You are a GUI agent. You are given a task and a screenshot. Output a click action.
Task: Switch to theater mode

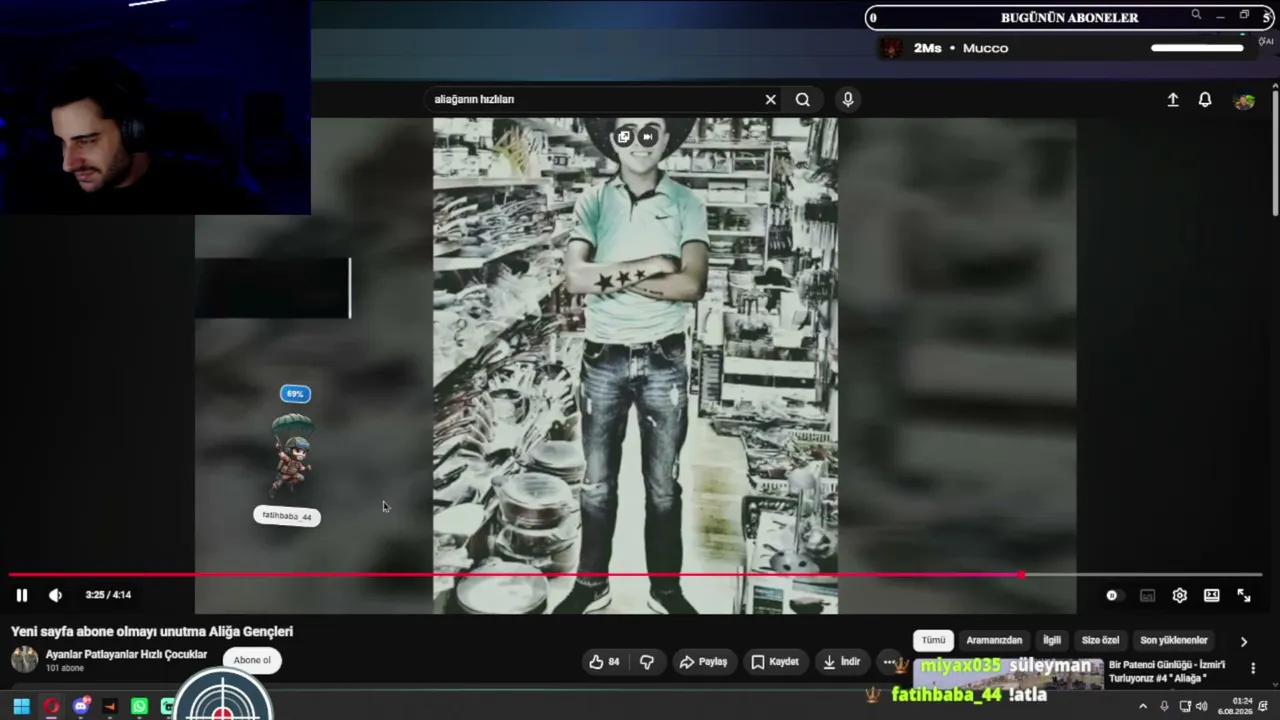tap(1212, 595)
